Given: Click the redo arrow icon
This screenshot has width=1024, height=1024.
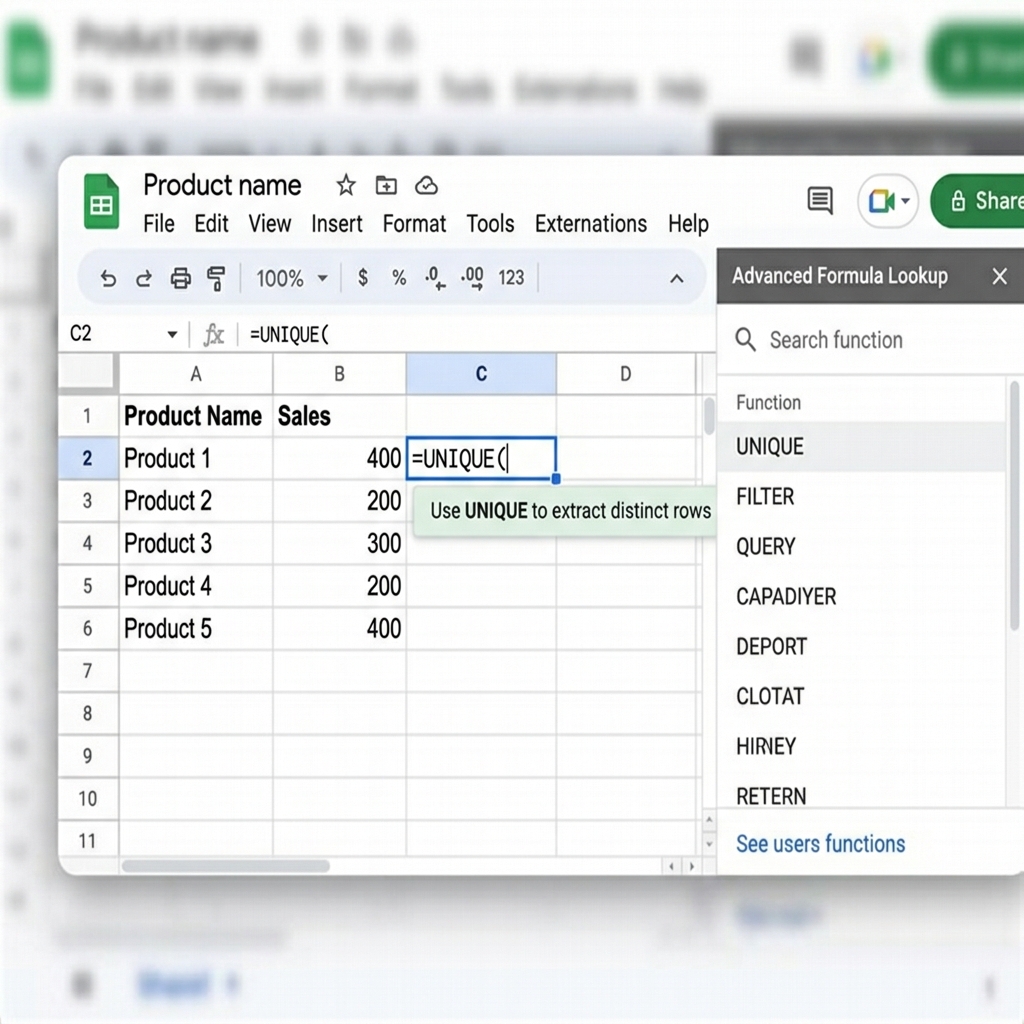Looking at the screenshot, I should pyautogui.click(x=144, y=279).
